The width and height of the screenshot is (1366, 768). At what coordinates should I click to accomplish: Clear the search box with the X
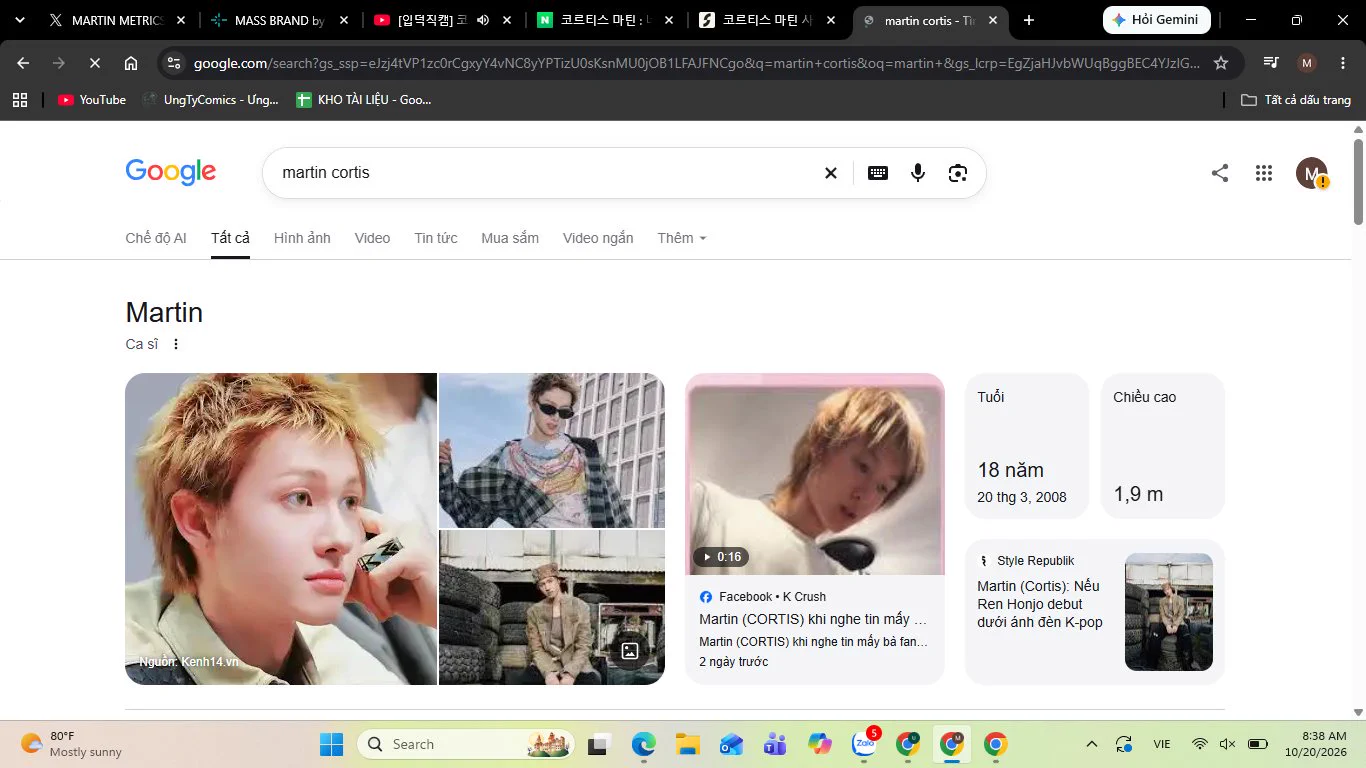click(830, 173)
